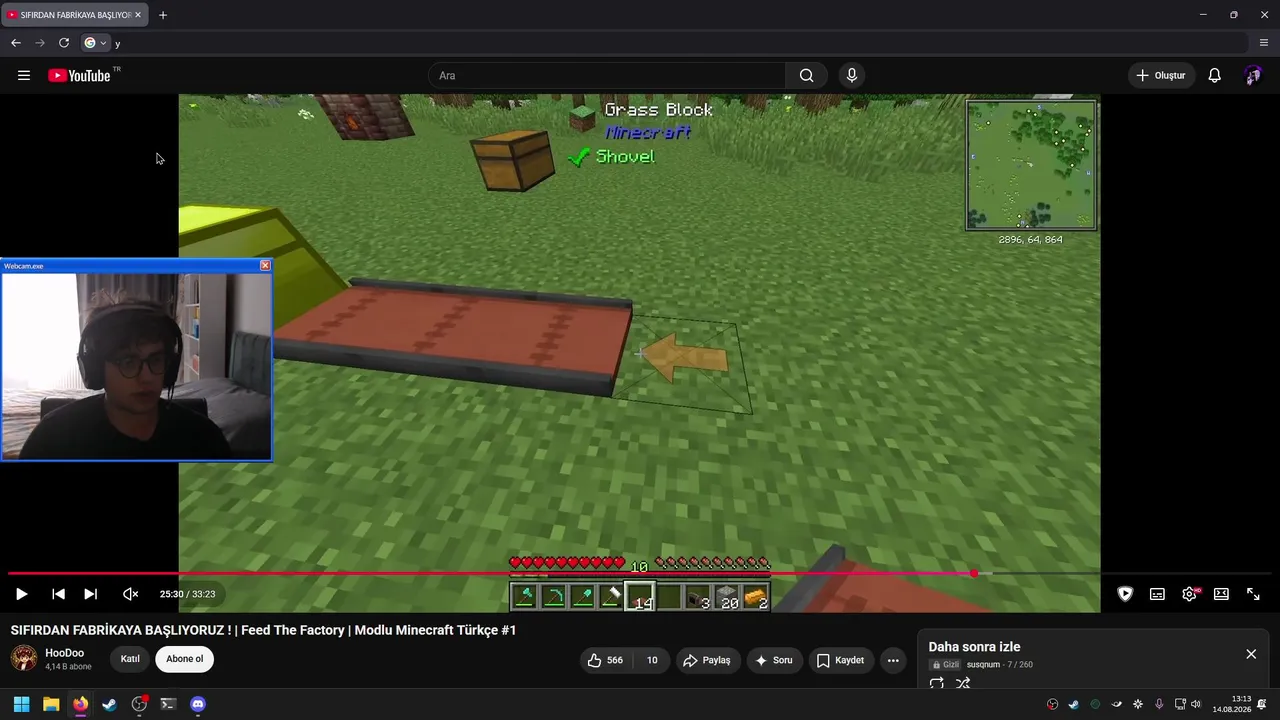Open the taskbar clock showing 13:13
1280x720 pixels.
click(x=1232, y=704)
